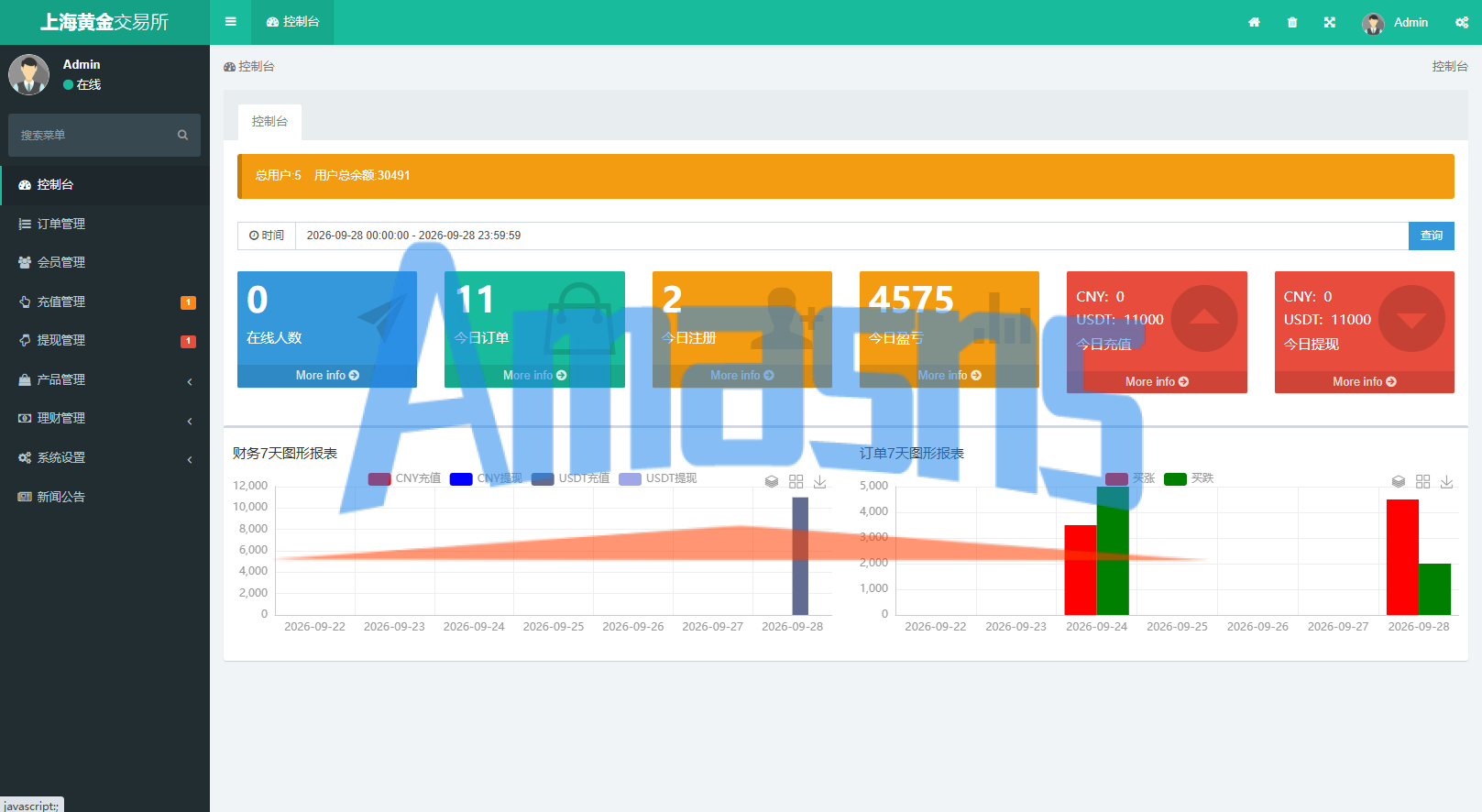Open the settings gears icon in the header
The width and height of the screenshot is (1482, 812).
pos(1462,23)
